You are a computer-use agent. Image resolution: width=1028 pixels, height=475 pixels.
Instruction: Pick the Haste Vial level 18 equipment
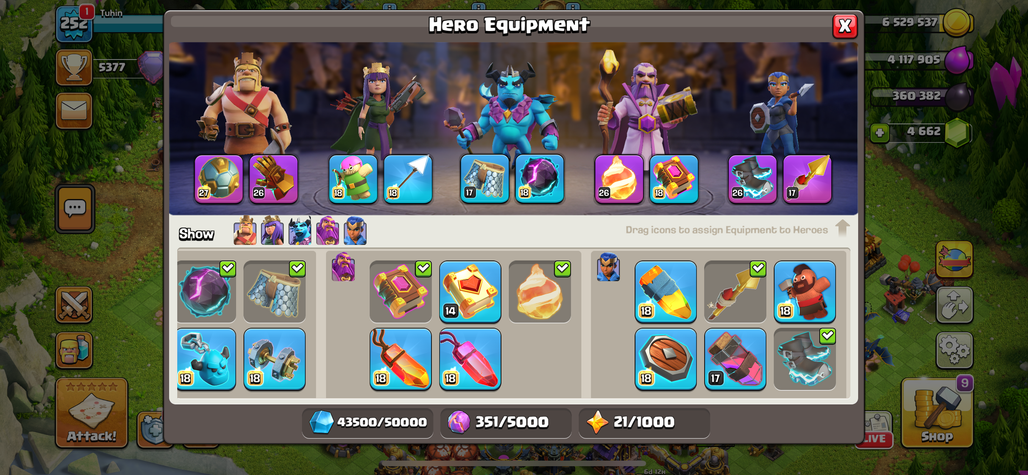pos(665,292)
